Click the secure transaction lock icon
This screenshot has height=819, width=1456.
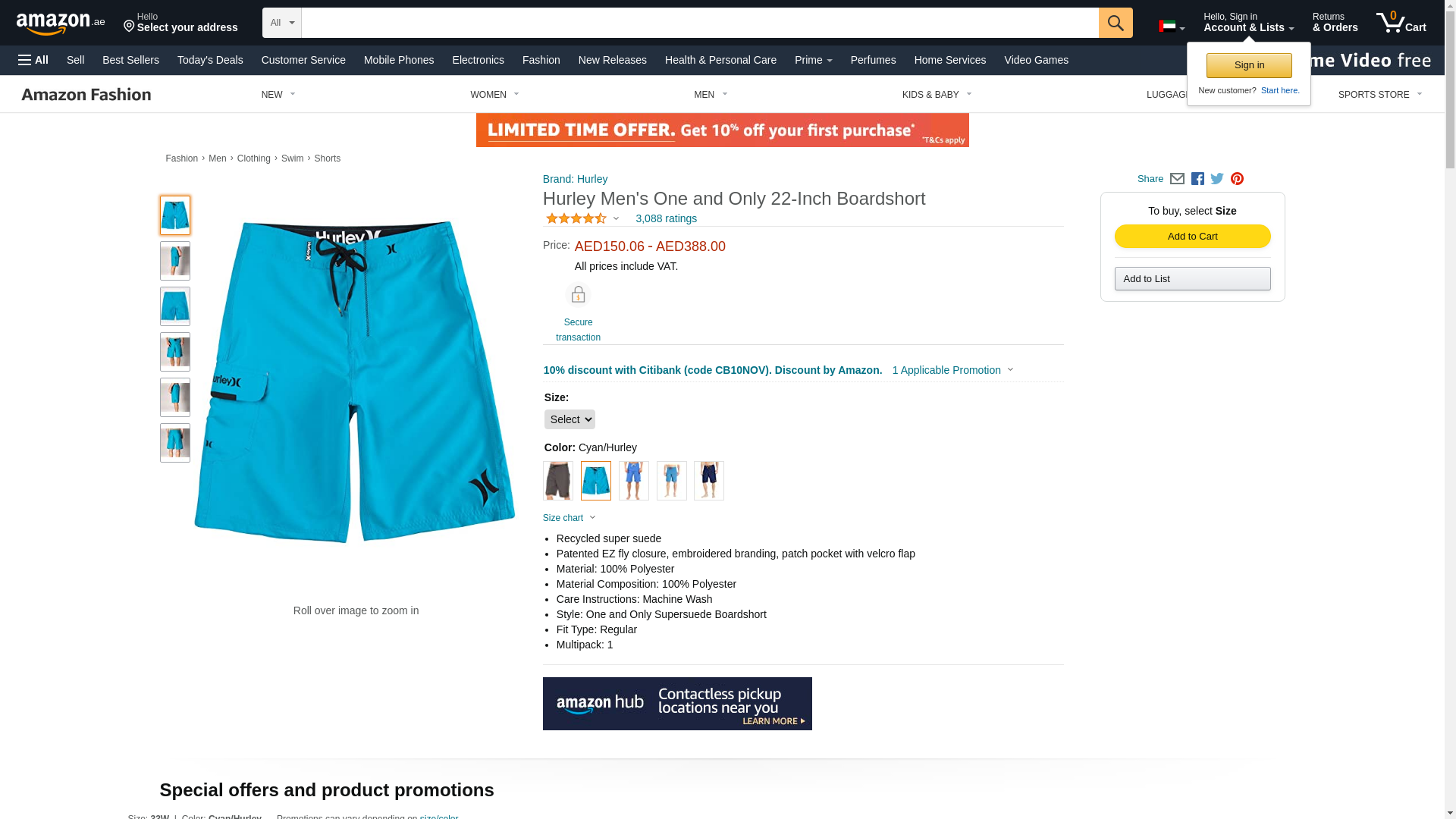tap(578, 295)
